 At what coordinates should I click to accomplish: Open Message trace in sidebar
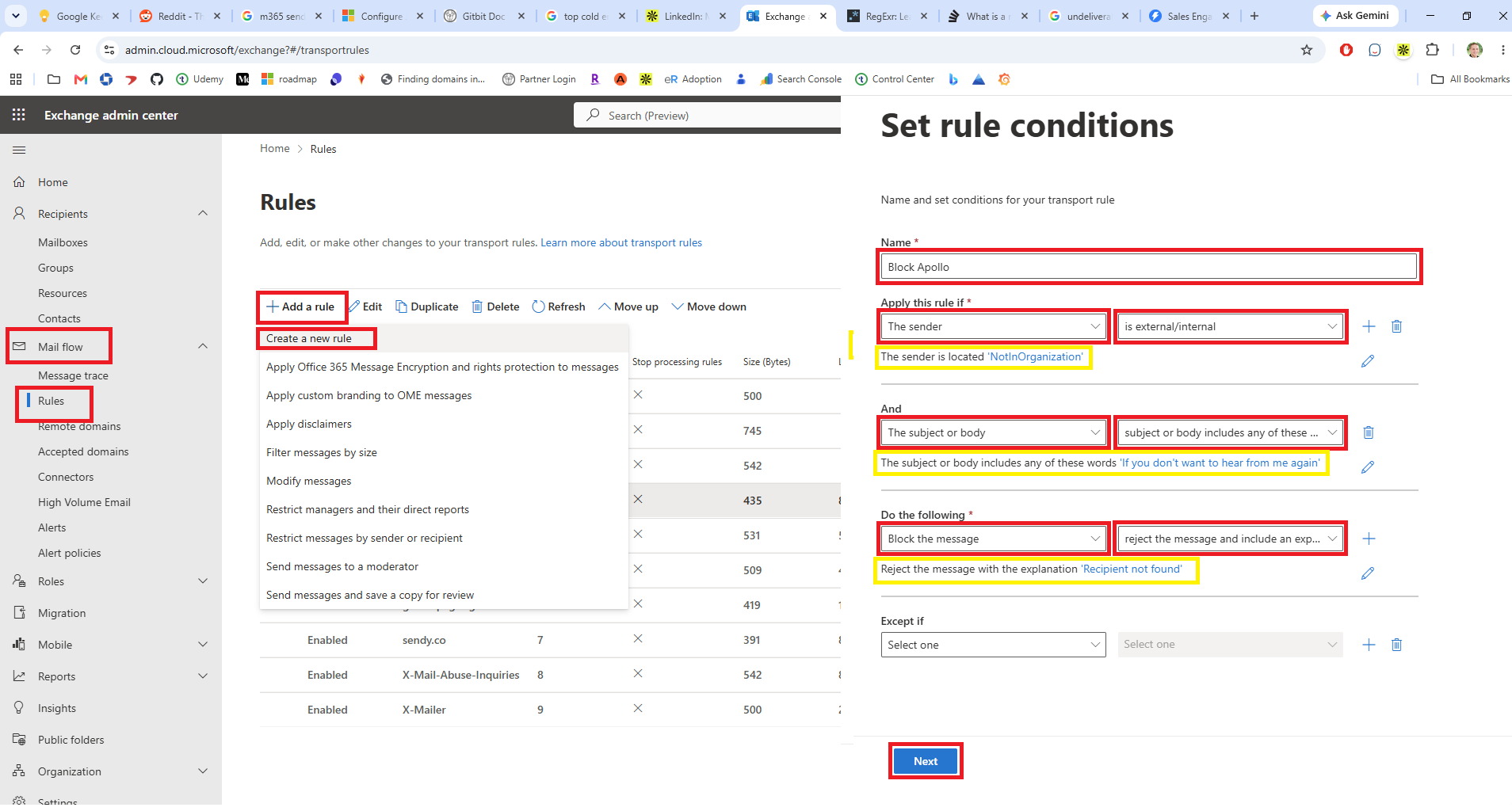tap(73, 375)
